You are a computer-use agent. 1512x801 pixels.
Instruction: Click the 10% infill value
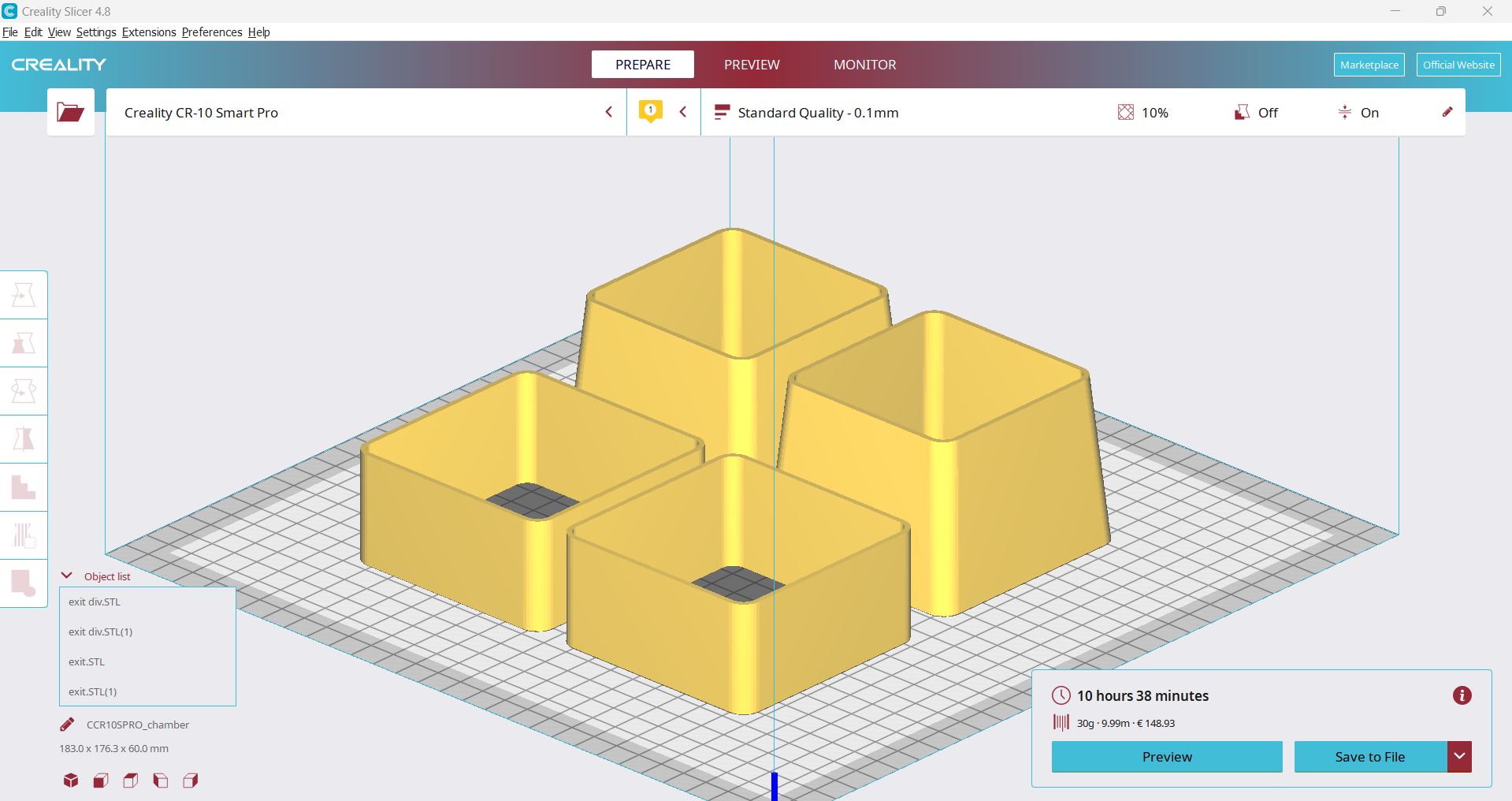coord(1155,112)
